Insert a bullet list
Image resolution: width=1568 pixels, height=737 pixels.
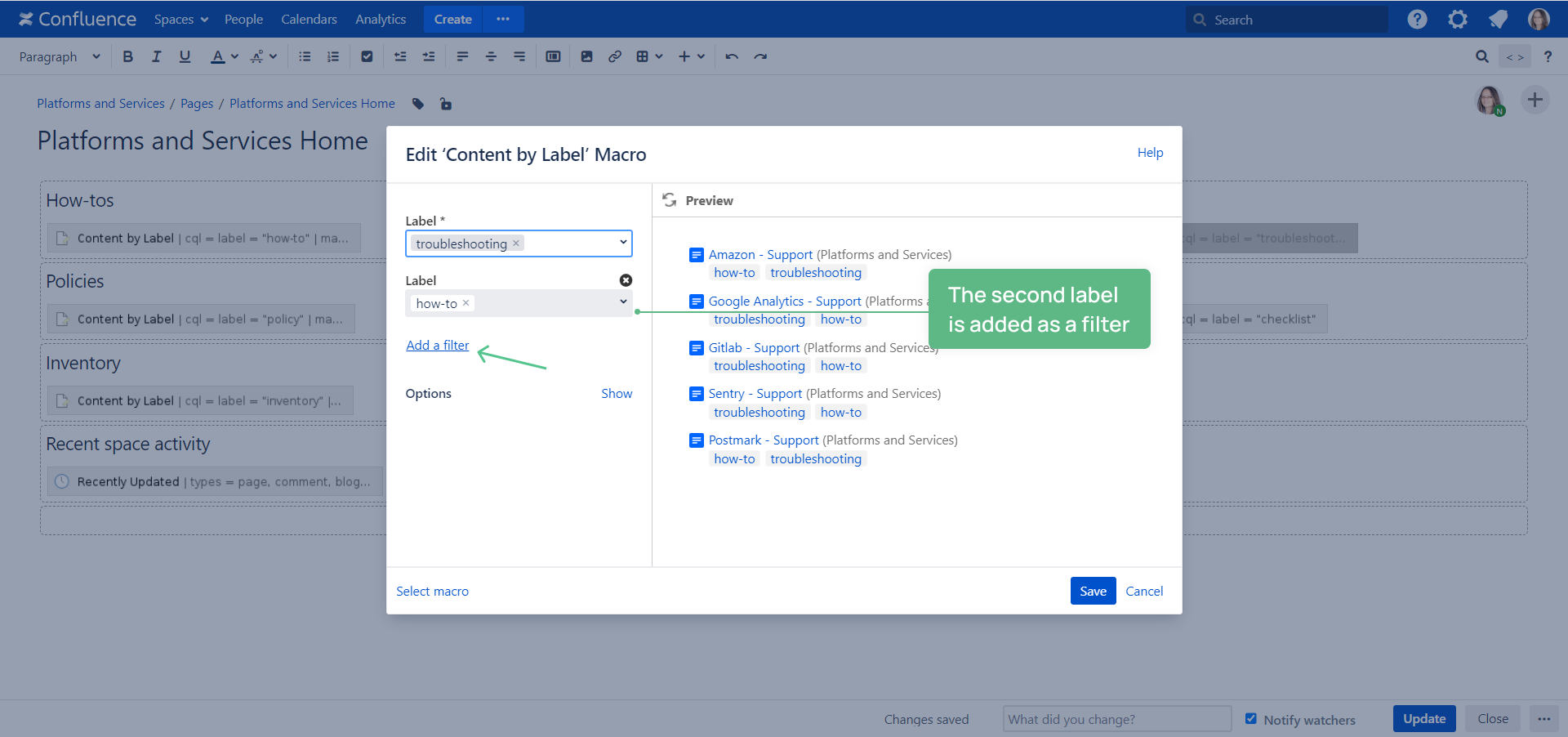305,56
